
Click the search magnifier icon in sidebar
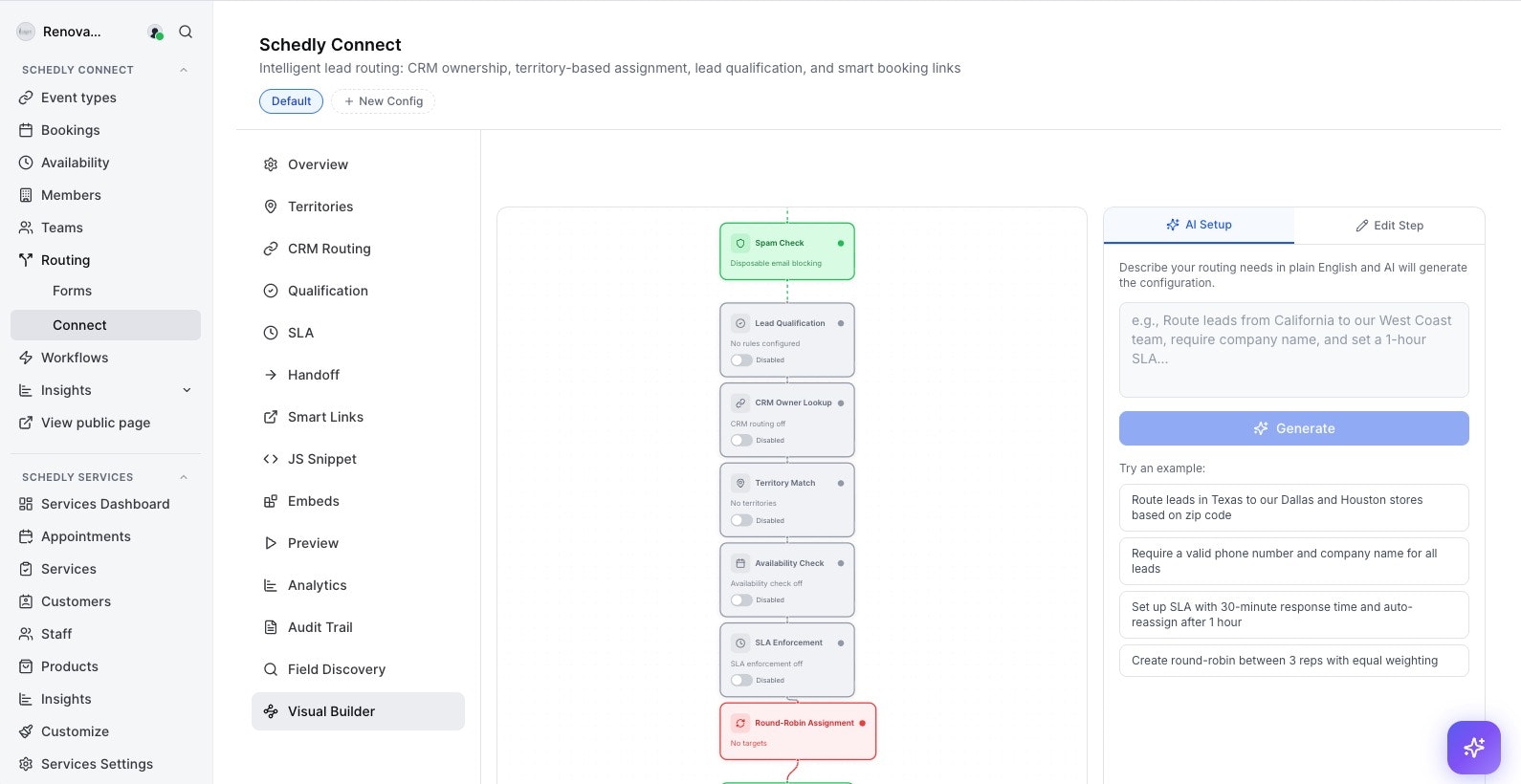pos(186,32)
